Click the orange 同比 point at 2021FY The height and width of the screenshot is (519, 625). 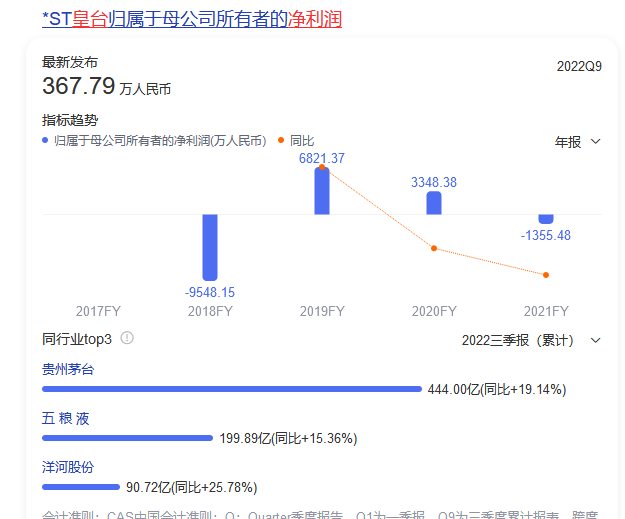[x=546, y=275]
